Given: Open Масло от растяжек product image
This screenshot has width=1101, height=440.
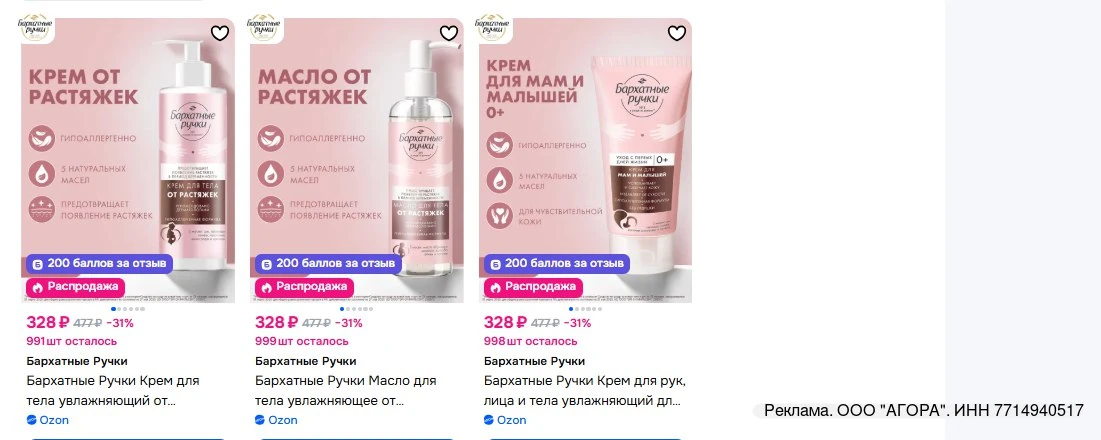Looking at the screenshot, I should [x=357, y=160].
